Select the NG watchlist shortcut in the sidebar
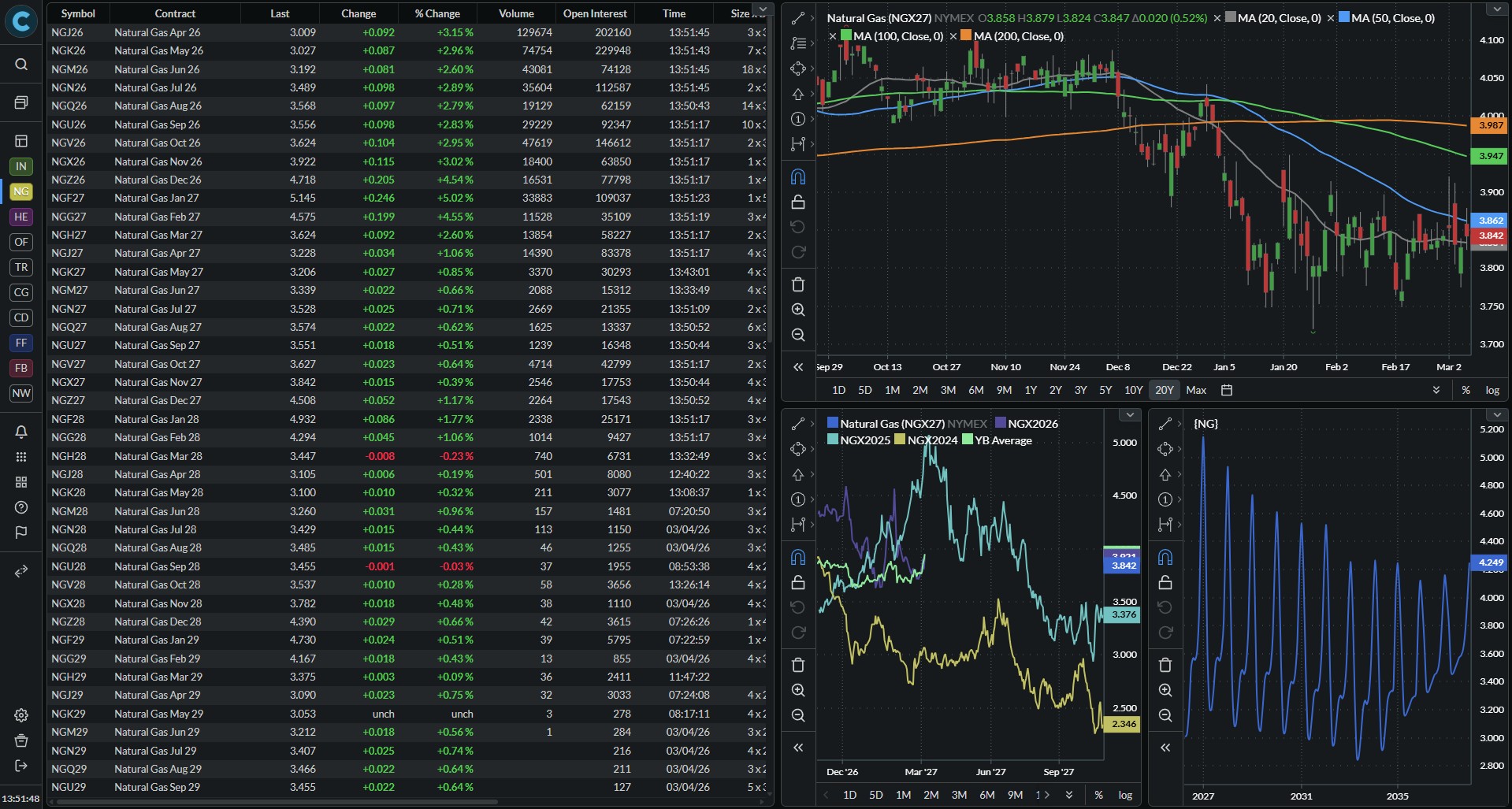 point(21,191)
